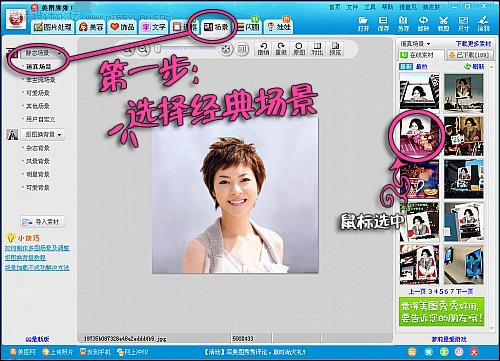
Task: Click the edited portrait photo on the canvas
Action: (235, 195)
